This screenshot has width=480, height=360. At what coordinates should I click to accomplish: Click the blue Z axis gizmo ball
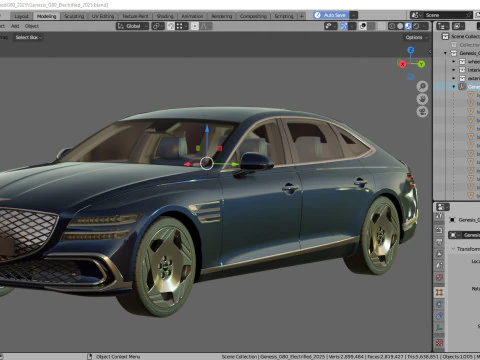[x=411, y=50]
